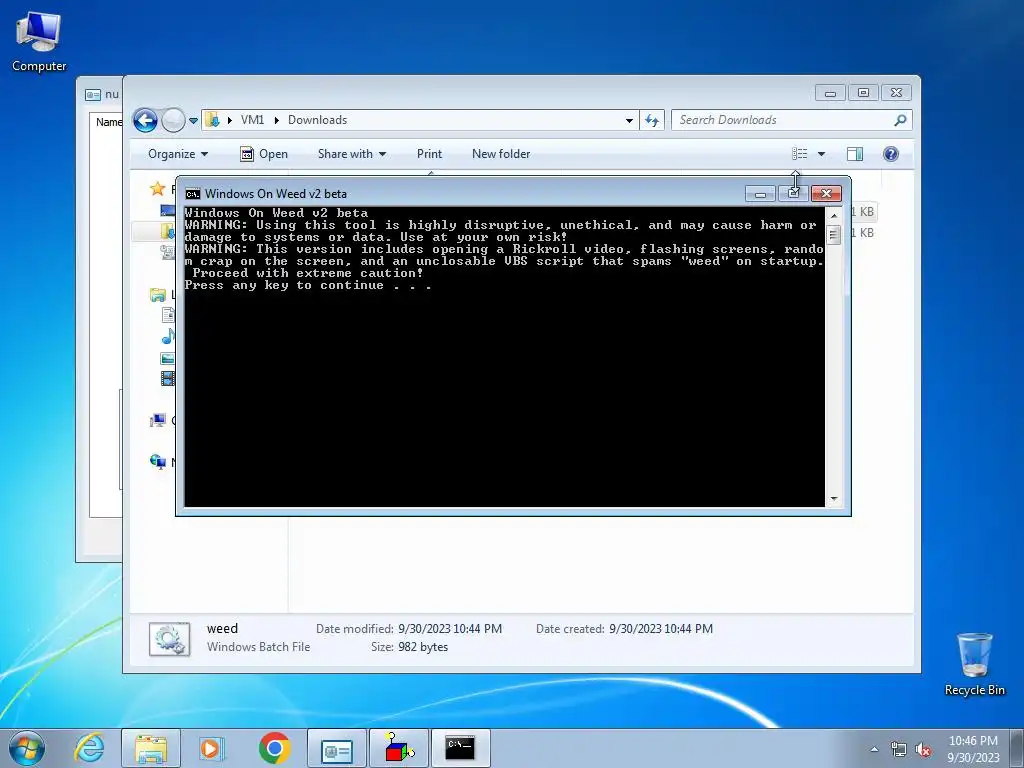The image size is (1024, 768).
Task: Show hidden tray icons arrow
Action: coord(874,749)
